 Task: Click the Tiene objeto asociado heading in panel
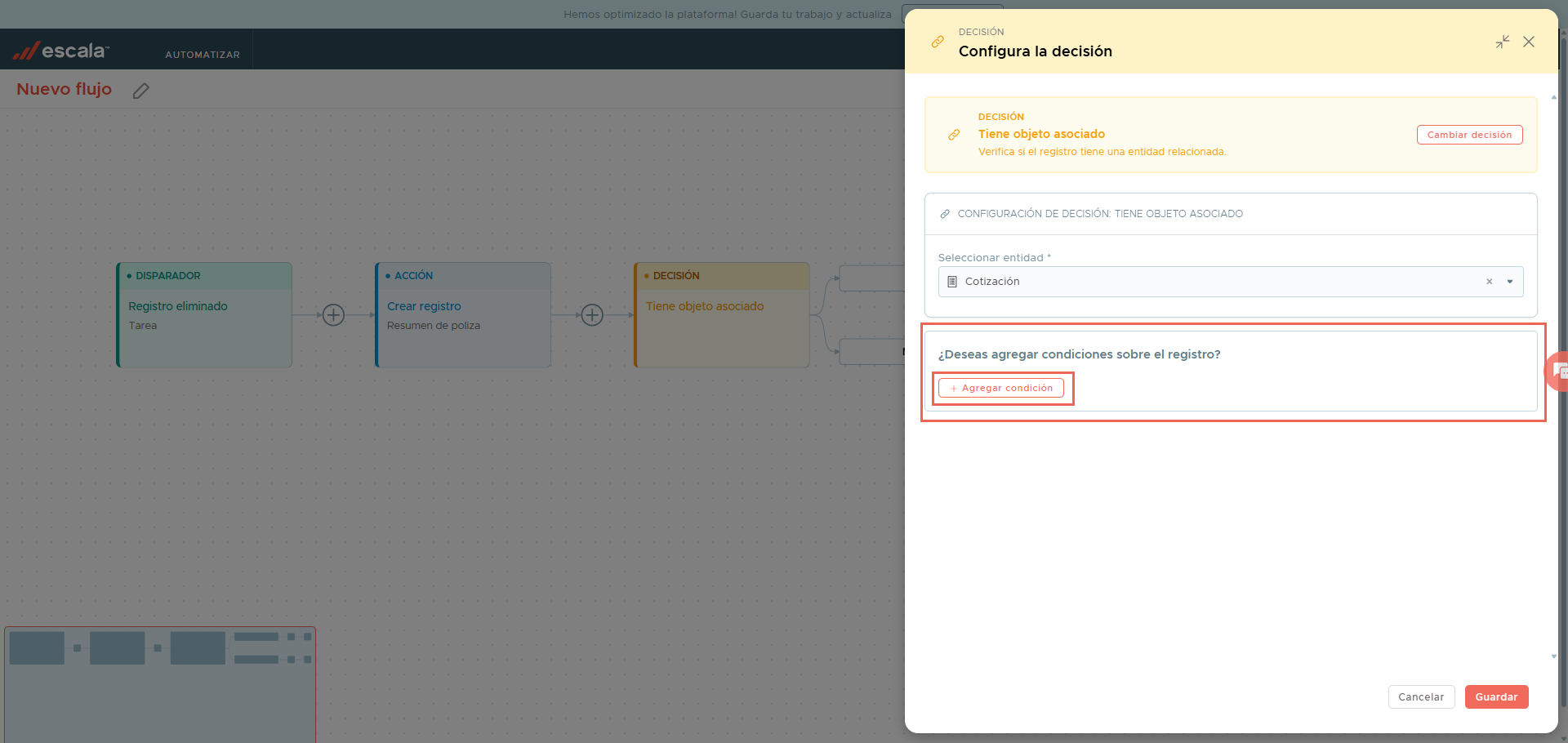coord(1041,134)
